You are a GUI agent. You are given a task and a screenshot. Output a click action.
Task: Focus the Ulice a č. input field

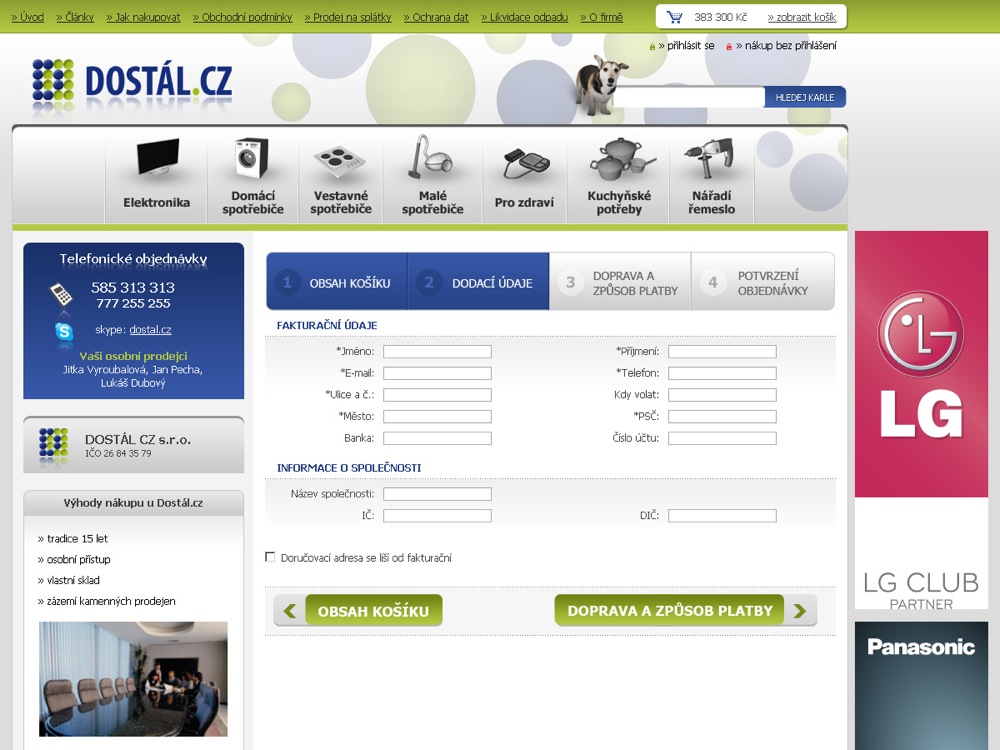(x=438, y=395)
